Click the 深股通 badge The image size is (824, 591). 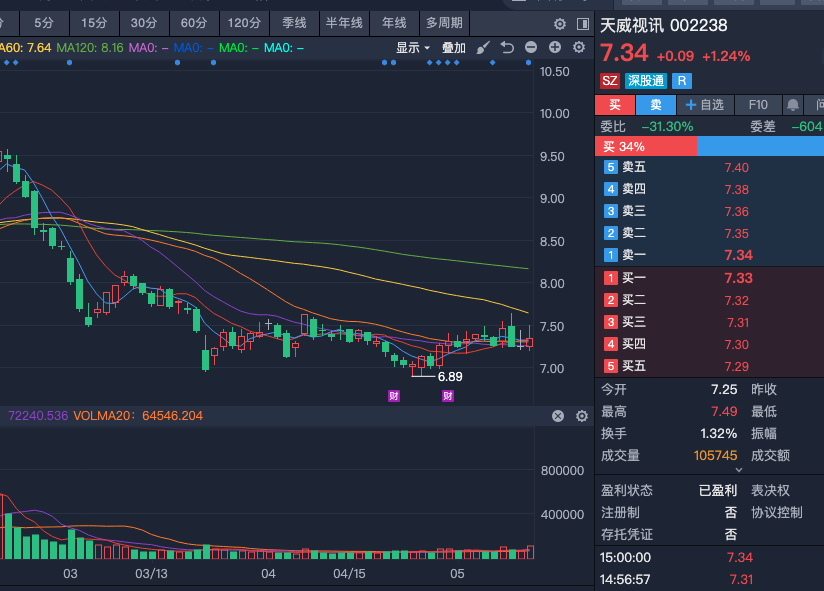646,81
